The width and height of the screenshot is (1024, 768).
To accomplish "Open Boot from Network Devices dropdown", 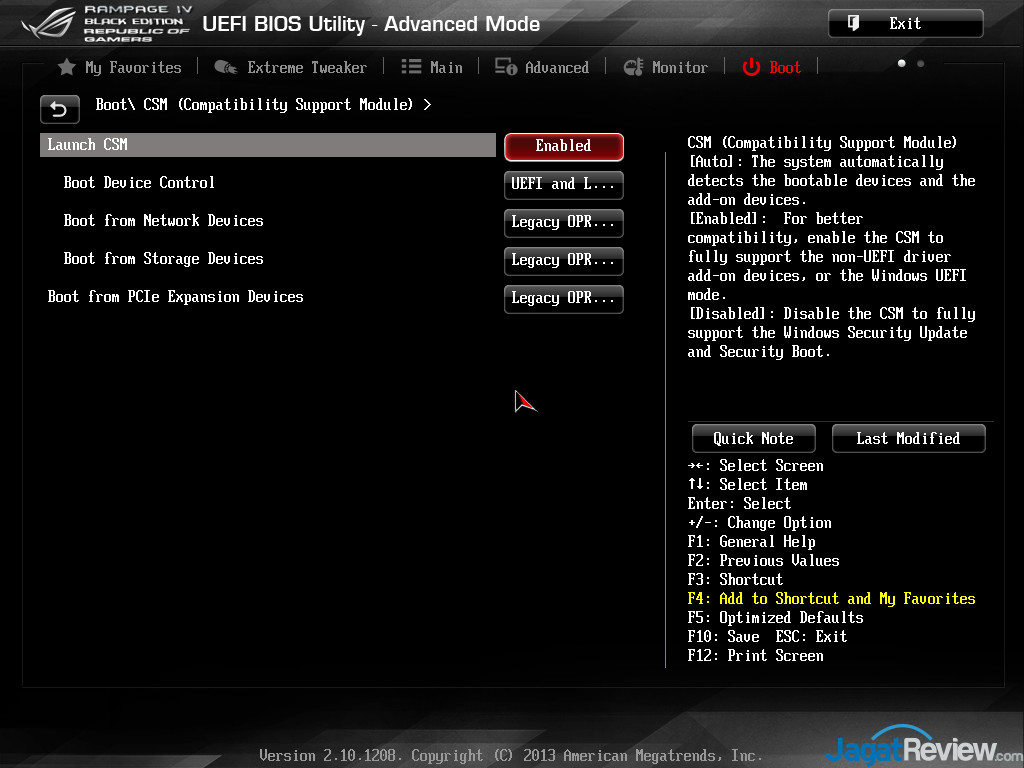I will pos(564,222).
